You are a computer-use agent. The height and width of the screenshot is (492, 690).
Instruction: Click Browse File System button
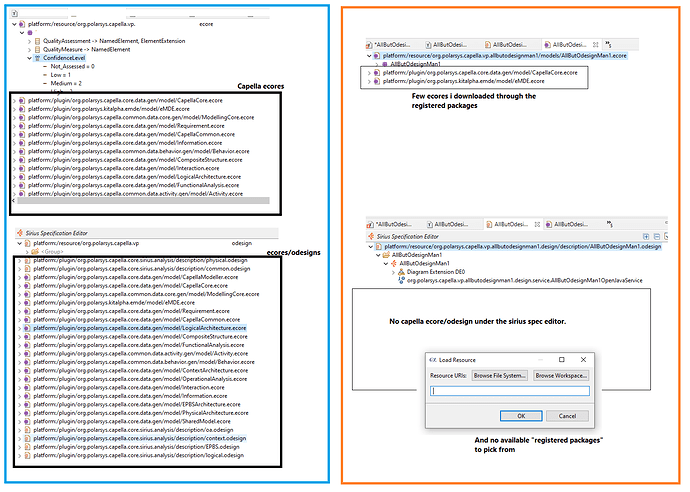click(500, 376)
